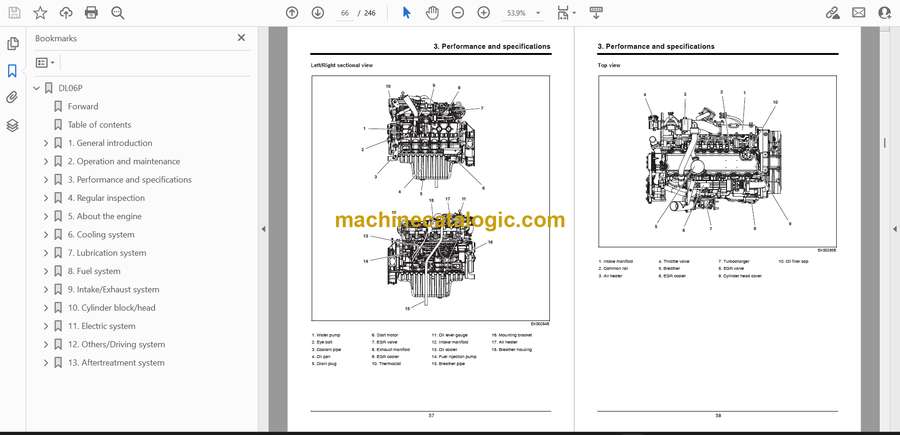This screenshot has height=435, width=900.
Task: Close the Bookmarks panel
Action: tap(241, 38)
